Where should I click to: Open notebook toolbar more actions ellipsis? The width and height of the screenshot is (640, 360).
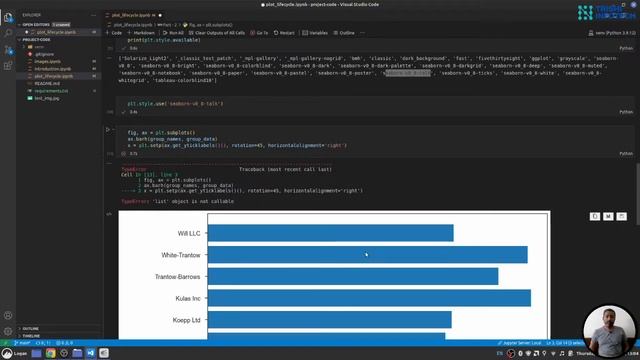click(x=362, y=33)
